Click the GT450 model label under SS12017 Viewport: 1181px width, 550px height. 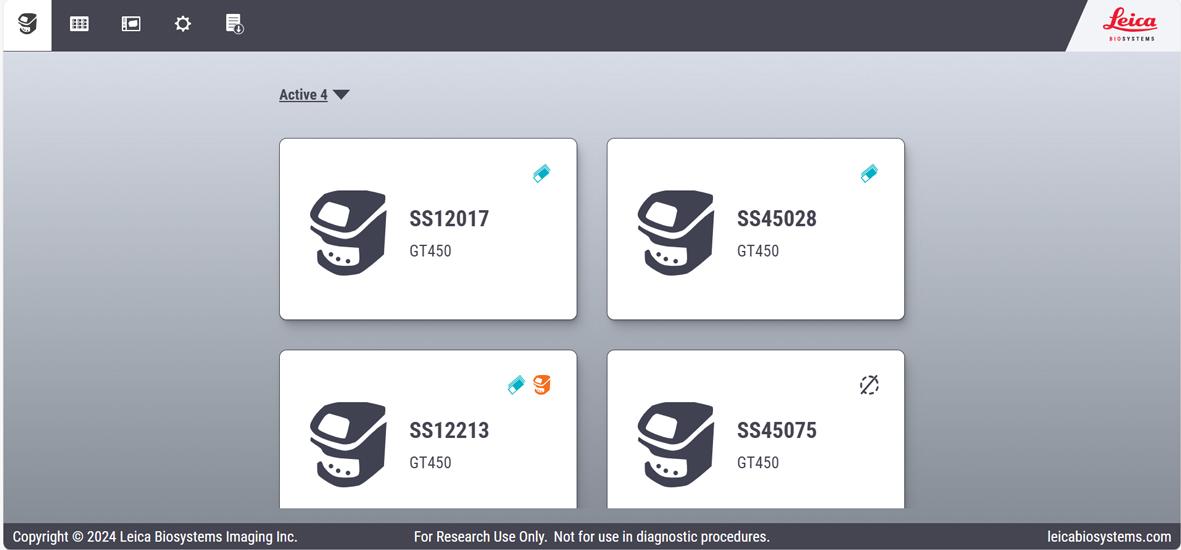pyautogui.click(x=430, y=251)
